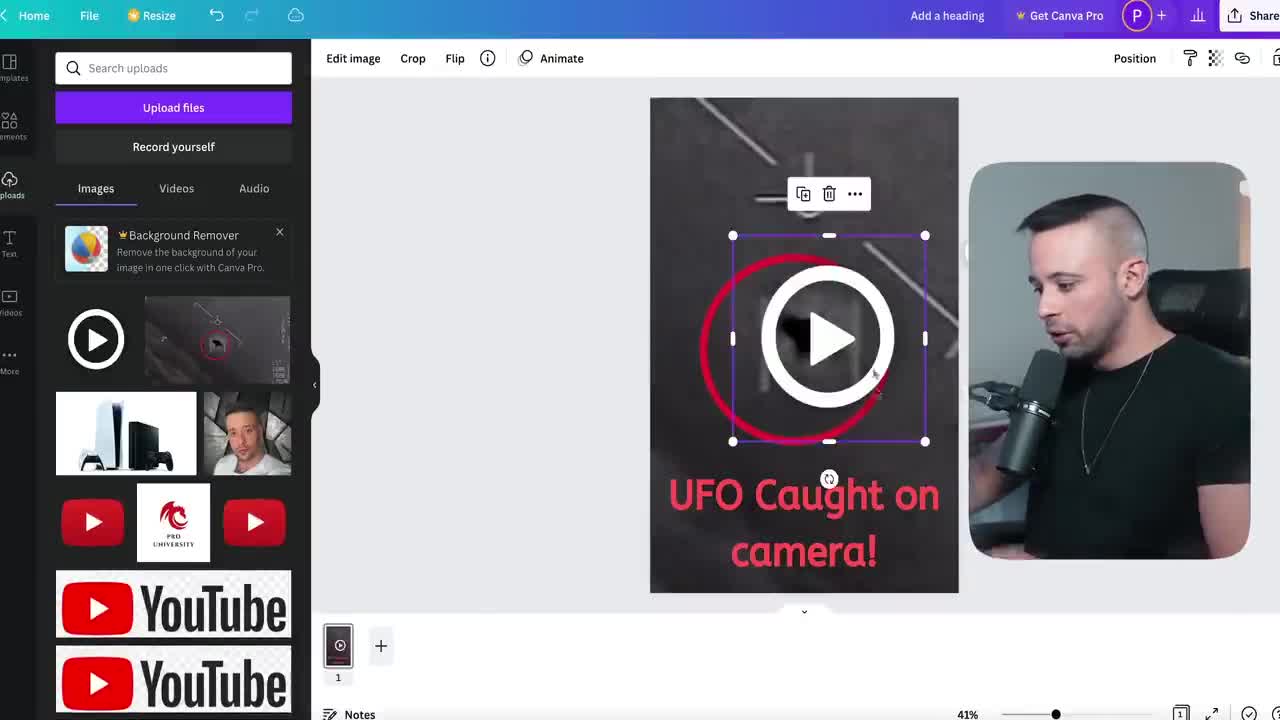This screenshot has width=1280, height=720.
Task: Select the upper YouTube wordmark logo thumbnail
Action: click(x=173, y=604)
